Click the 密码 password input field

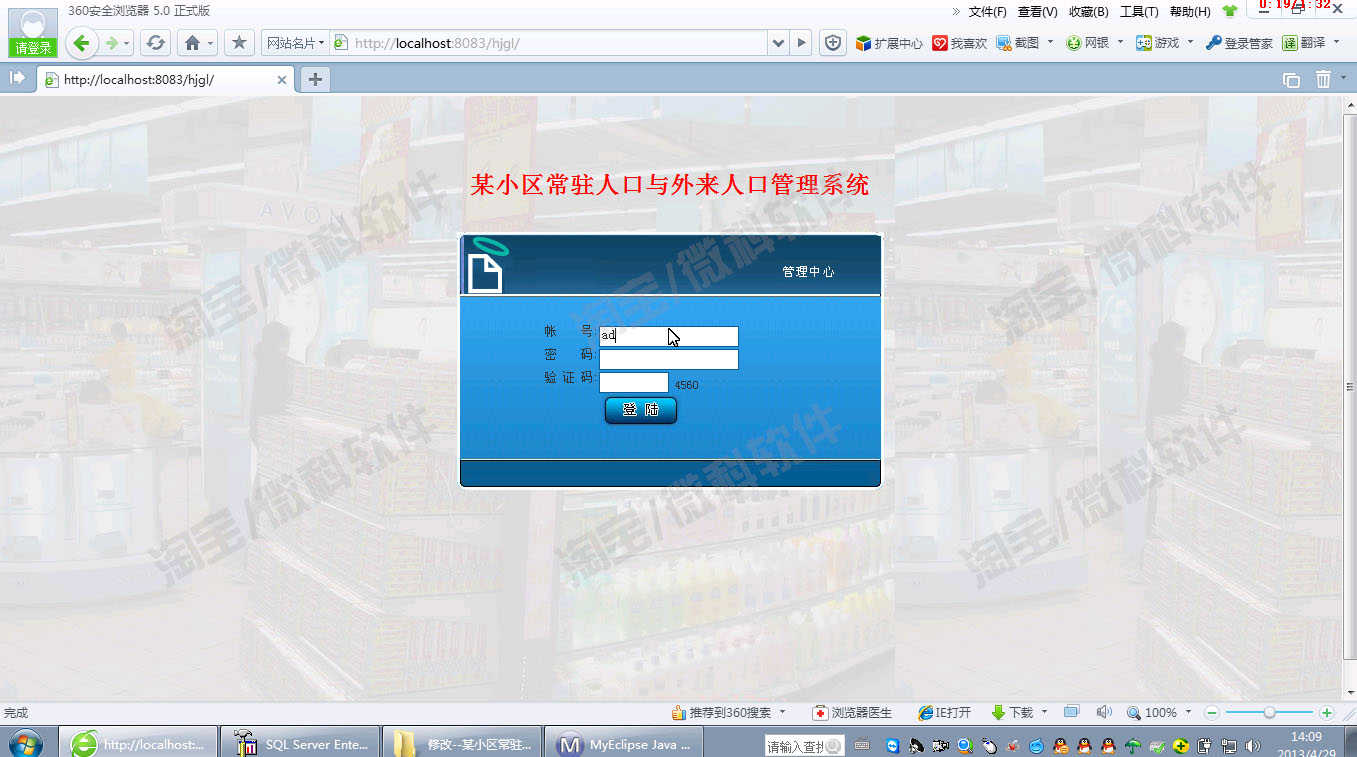tap(668, 359)
